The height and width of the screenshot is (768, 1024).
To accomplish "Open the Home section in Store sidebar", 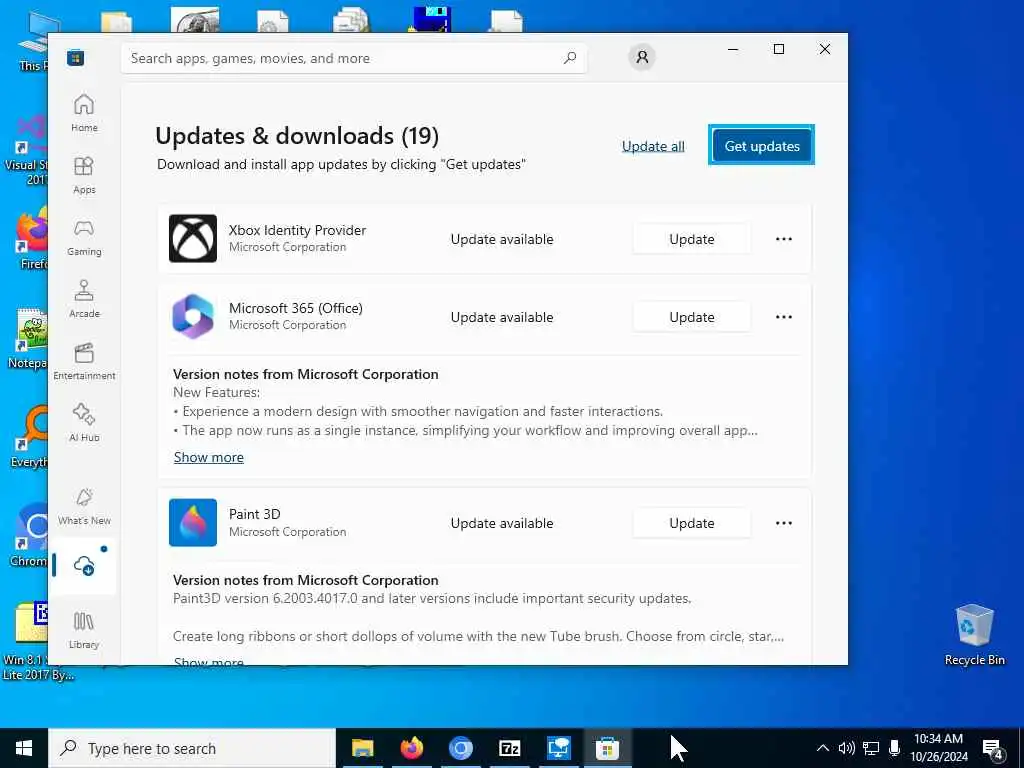I will point(84,113).
